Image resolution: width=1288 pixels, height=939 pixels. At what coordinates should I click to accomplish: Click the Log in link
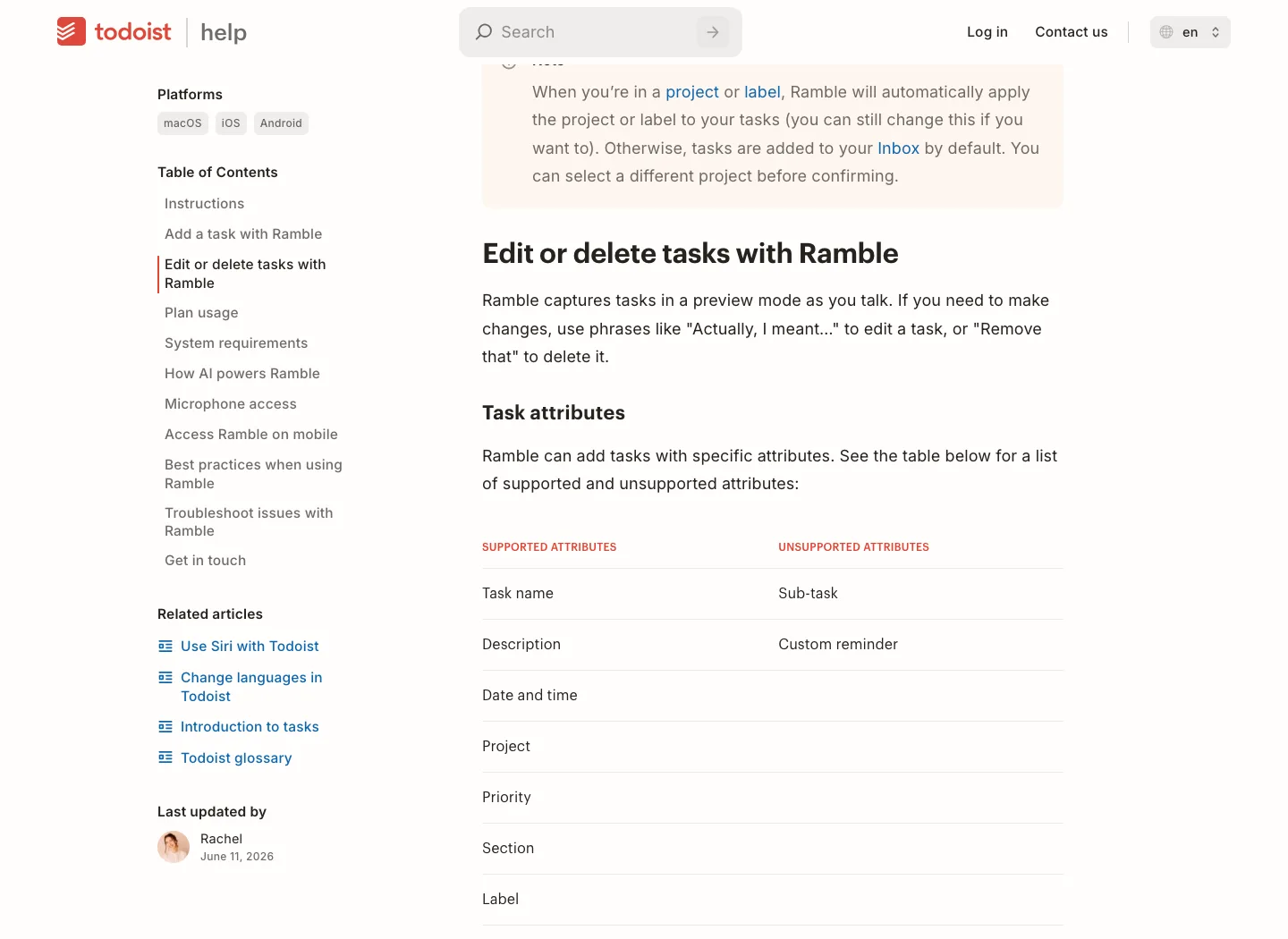(x=987, y=32)
